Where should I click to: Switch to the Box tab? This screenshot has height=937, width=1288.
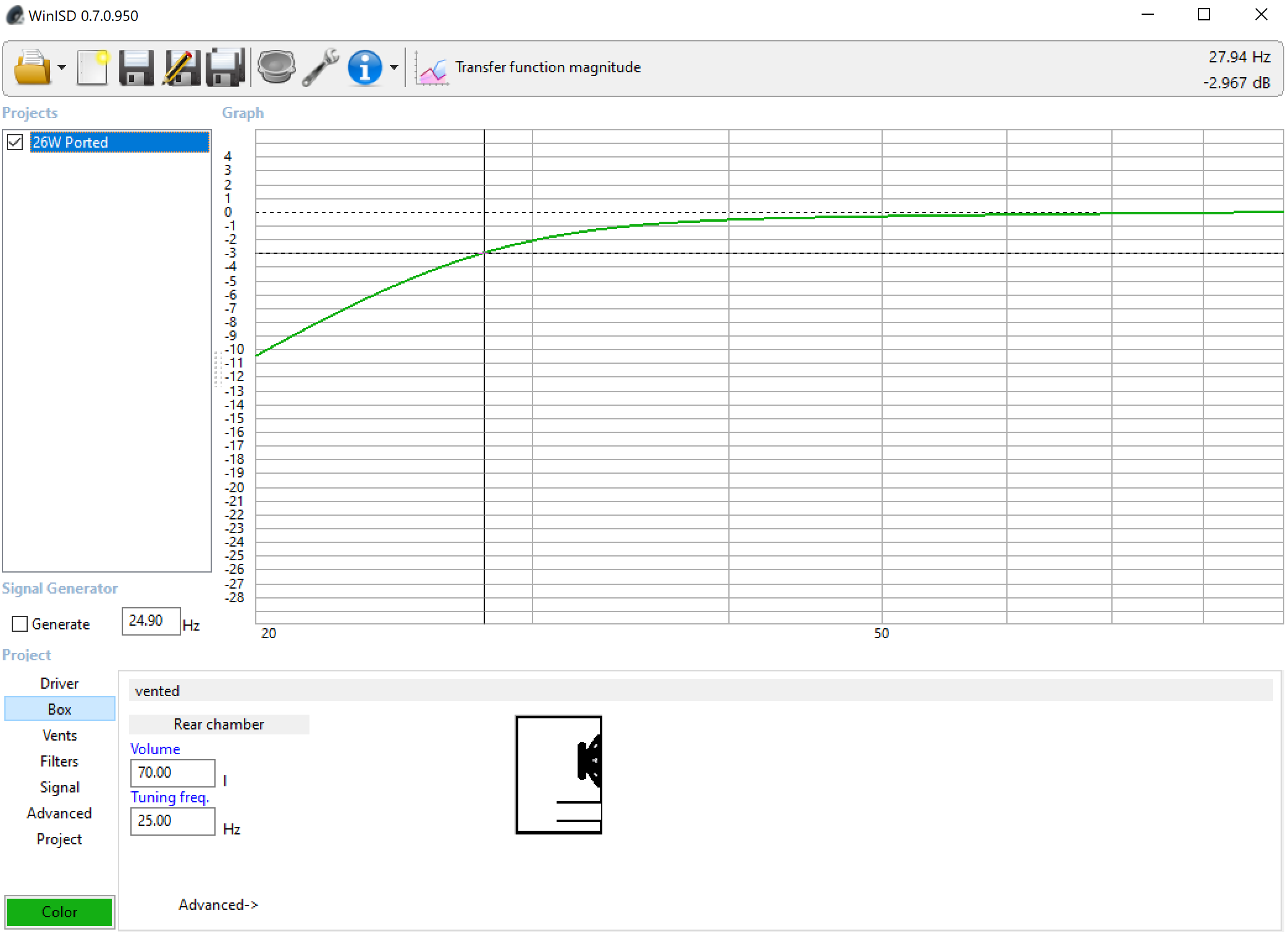point(59,709)
